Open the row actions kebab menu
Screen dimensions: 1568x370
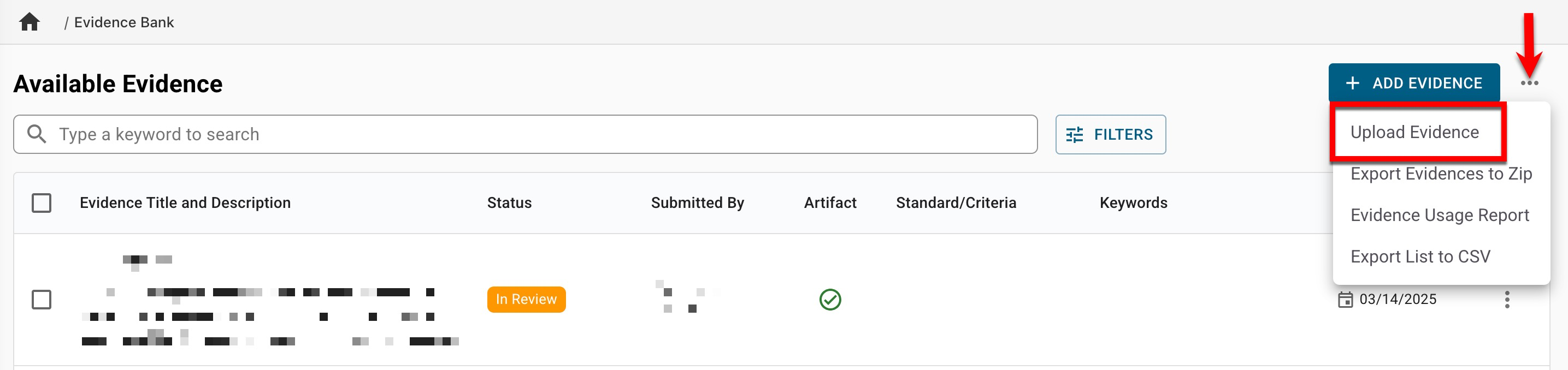[x=1506, y=300]
